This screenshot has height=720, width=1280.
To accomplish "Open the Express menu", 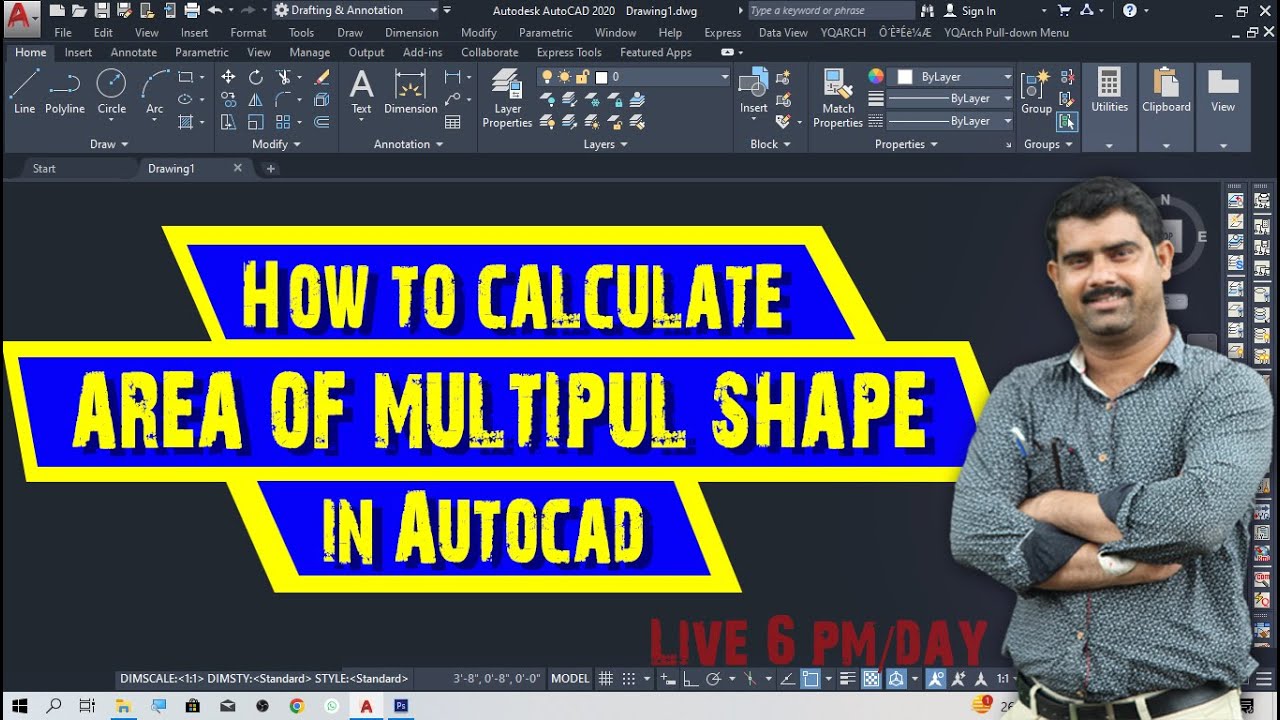I will [722, 32].
